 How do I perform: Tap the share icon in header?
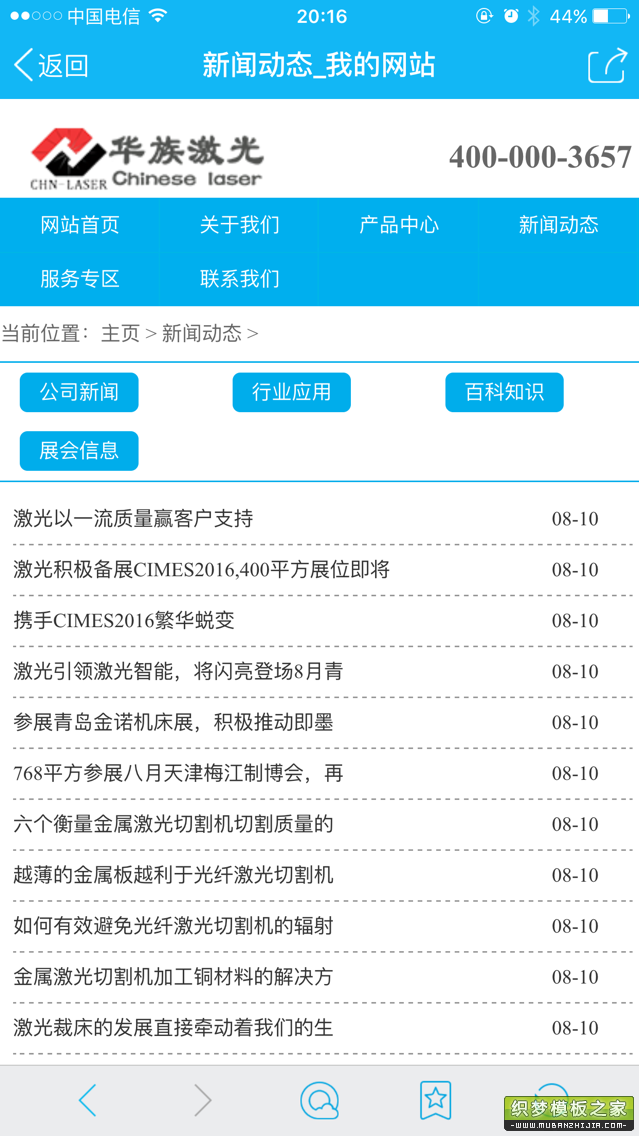(606, 66)
